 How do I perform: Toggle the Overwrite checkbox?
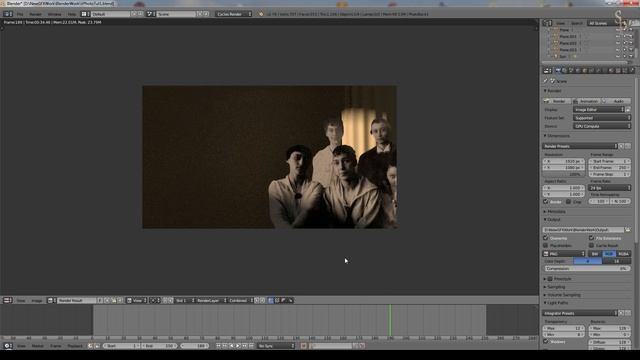pyautogui.click(x=546, y=238)
